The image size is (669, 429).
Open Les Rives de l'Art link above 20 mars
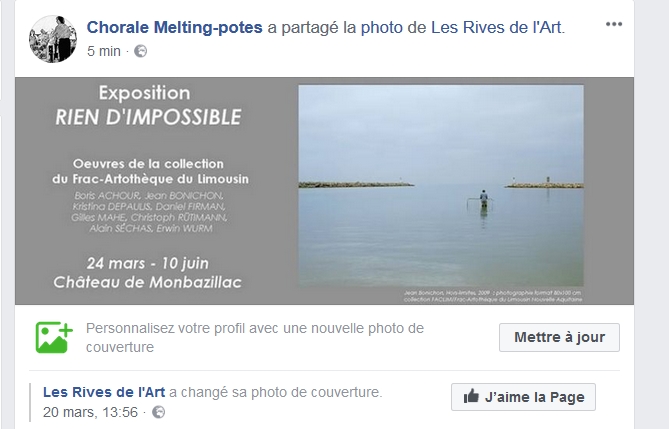(104, 392)
